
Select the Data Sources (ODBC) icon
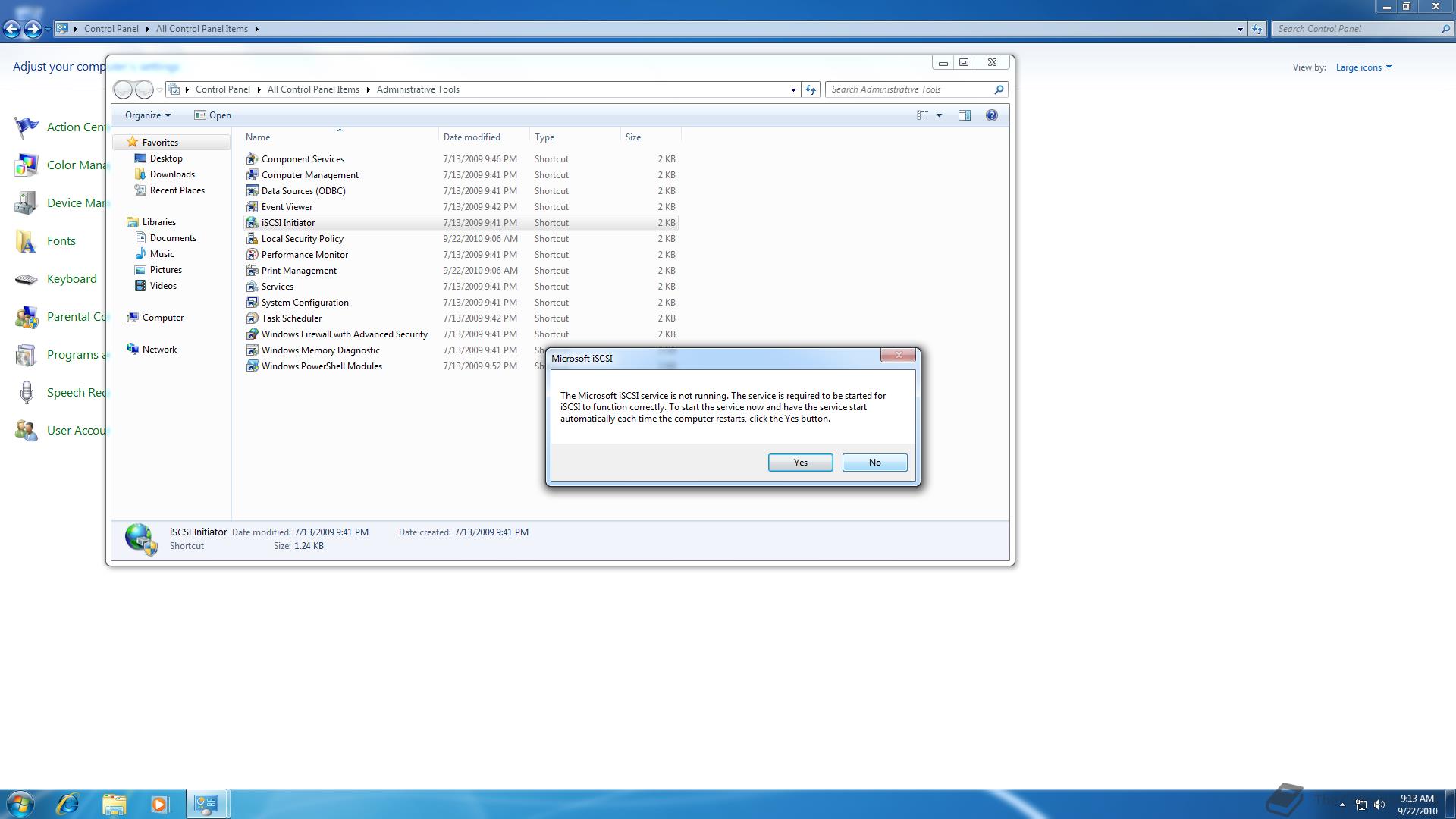tap(253, 191)
